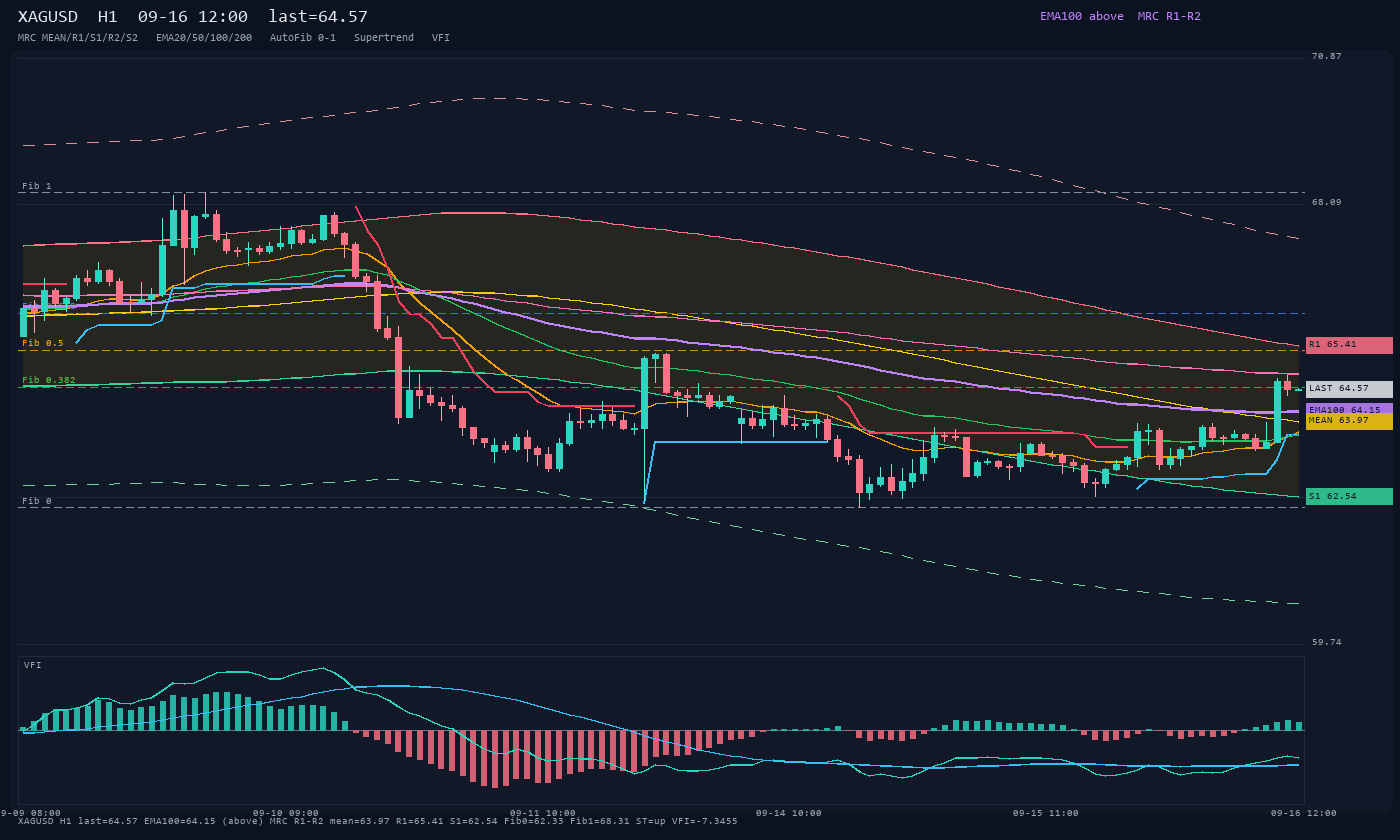Click the '09-15 11:00' time axis label
This screenshot has height=840, width=1400.
point(1046,813)
